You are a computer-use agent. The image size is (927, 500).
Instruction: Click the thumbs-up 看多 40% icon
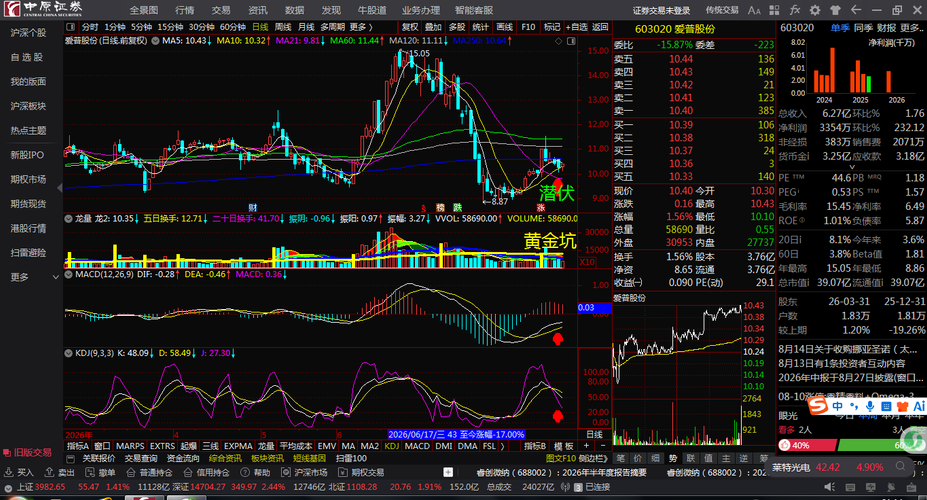coord(785,445)
